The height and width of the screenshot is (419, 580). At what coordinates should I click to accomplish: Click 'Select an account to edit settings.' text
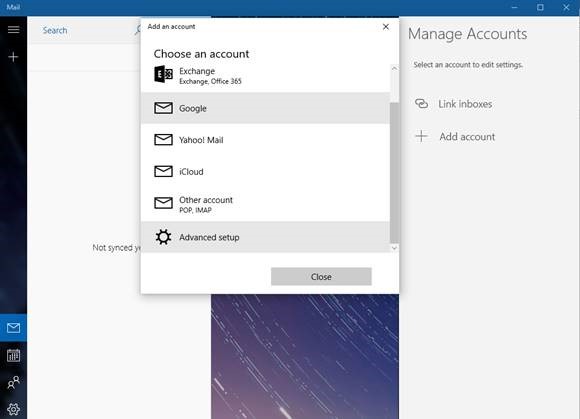[468, 65]
